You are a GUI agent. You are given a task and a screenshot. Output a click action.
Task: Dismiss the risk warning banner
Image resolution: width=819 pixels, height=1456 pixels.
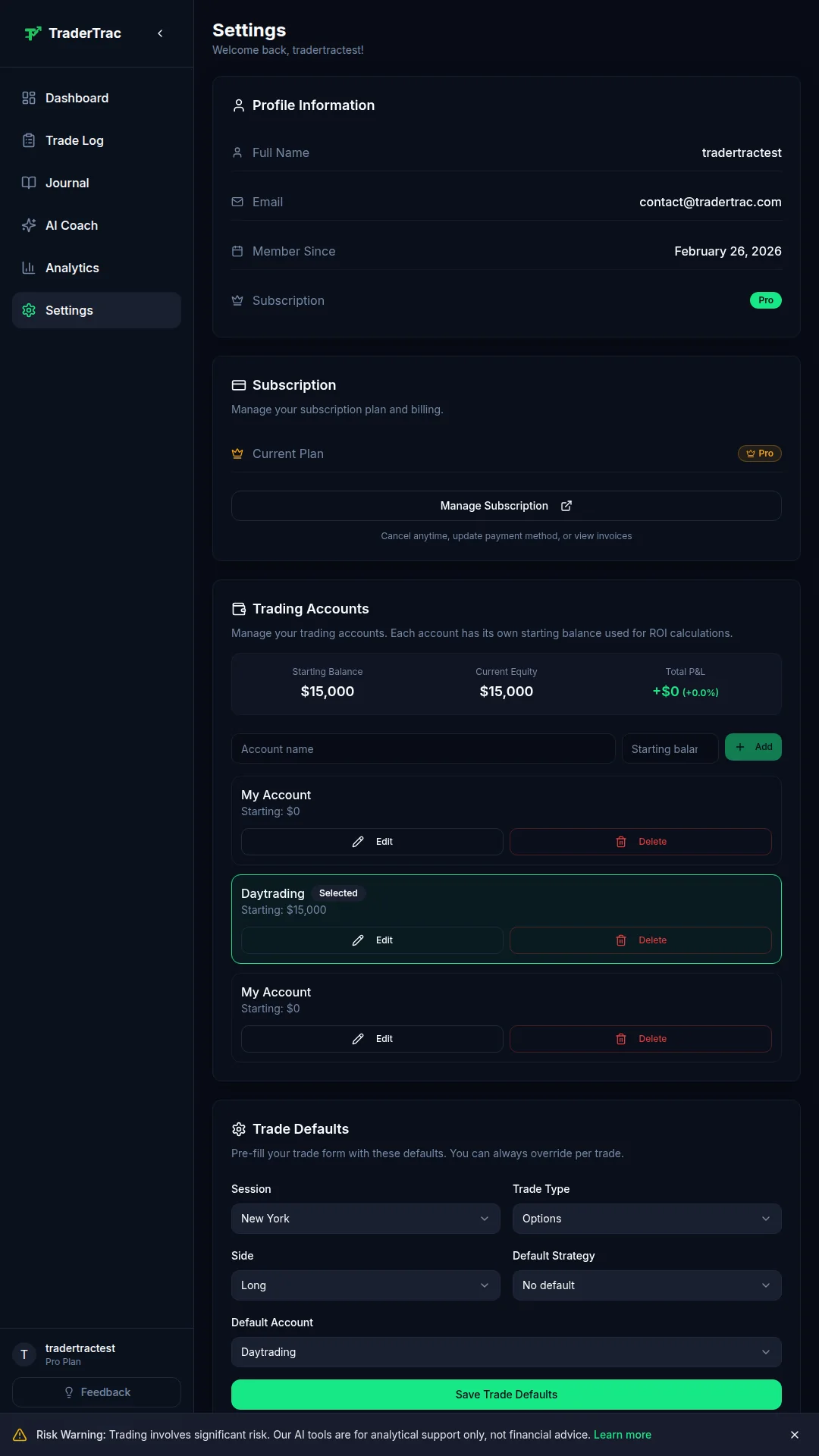(x=795, y=1435)
